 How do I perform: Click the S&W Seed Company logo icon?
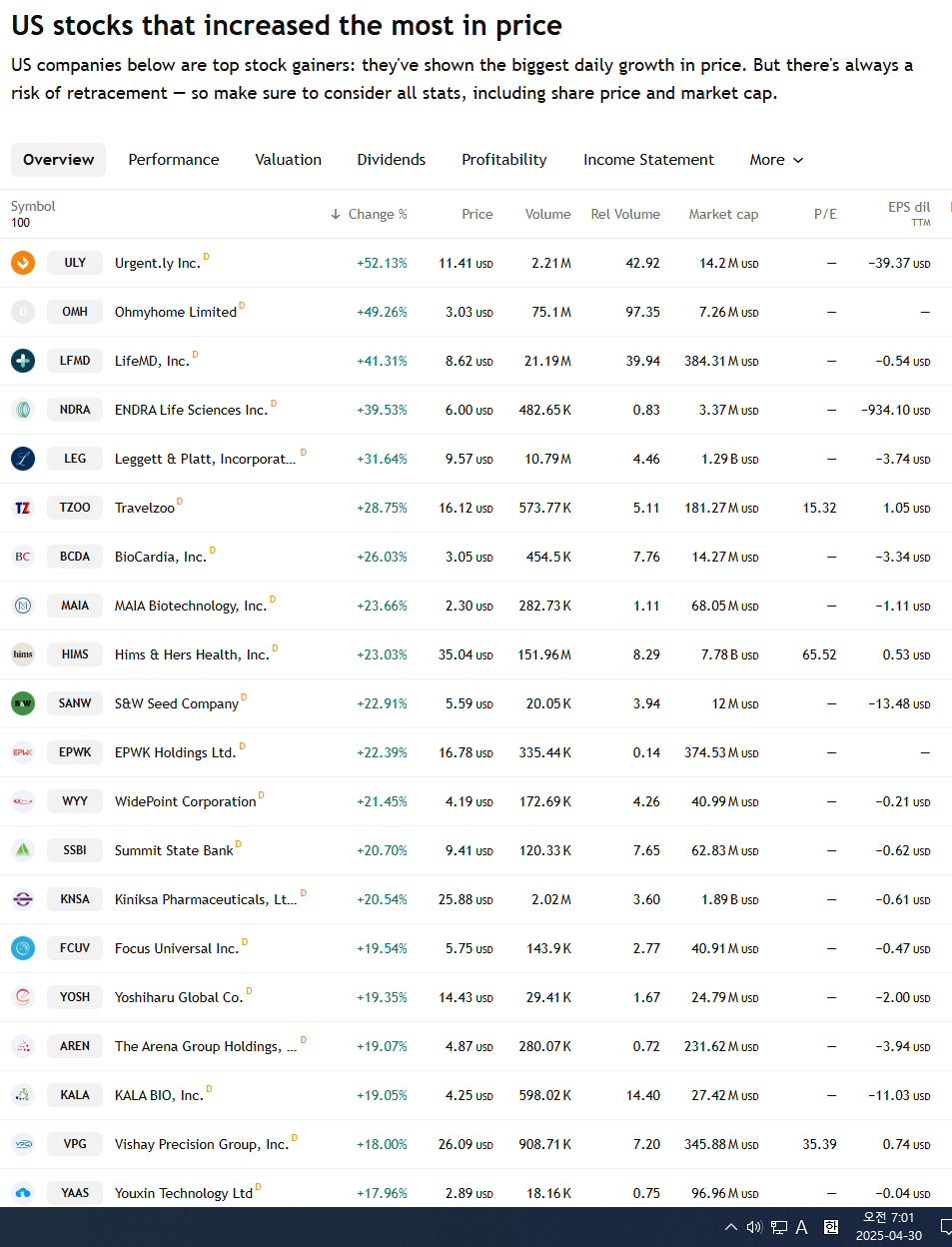click(23, 703)
